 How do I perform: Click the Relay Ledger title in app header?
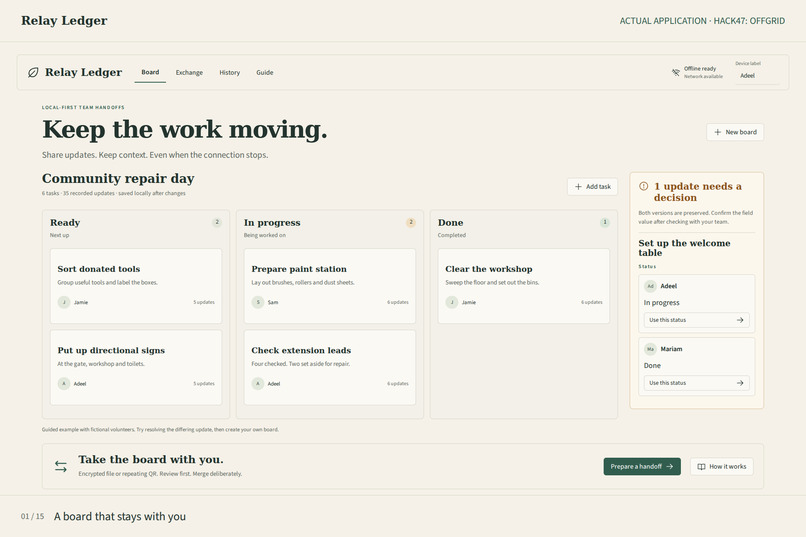click(83, 72)
